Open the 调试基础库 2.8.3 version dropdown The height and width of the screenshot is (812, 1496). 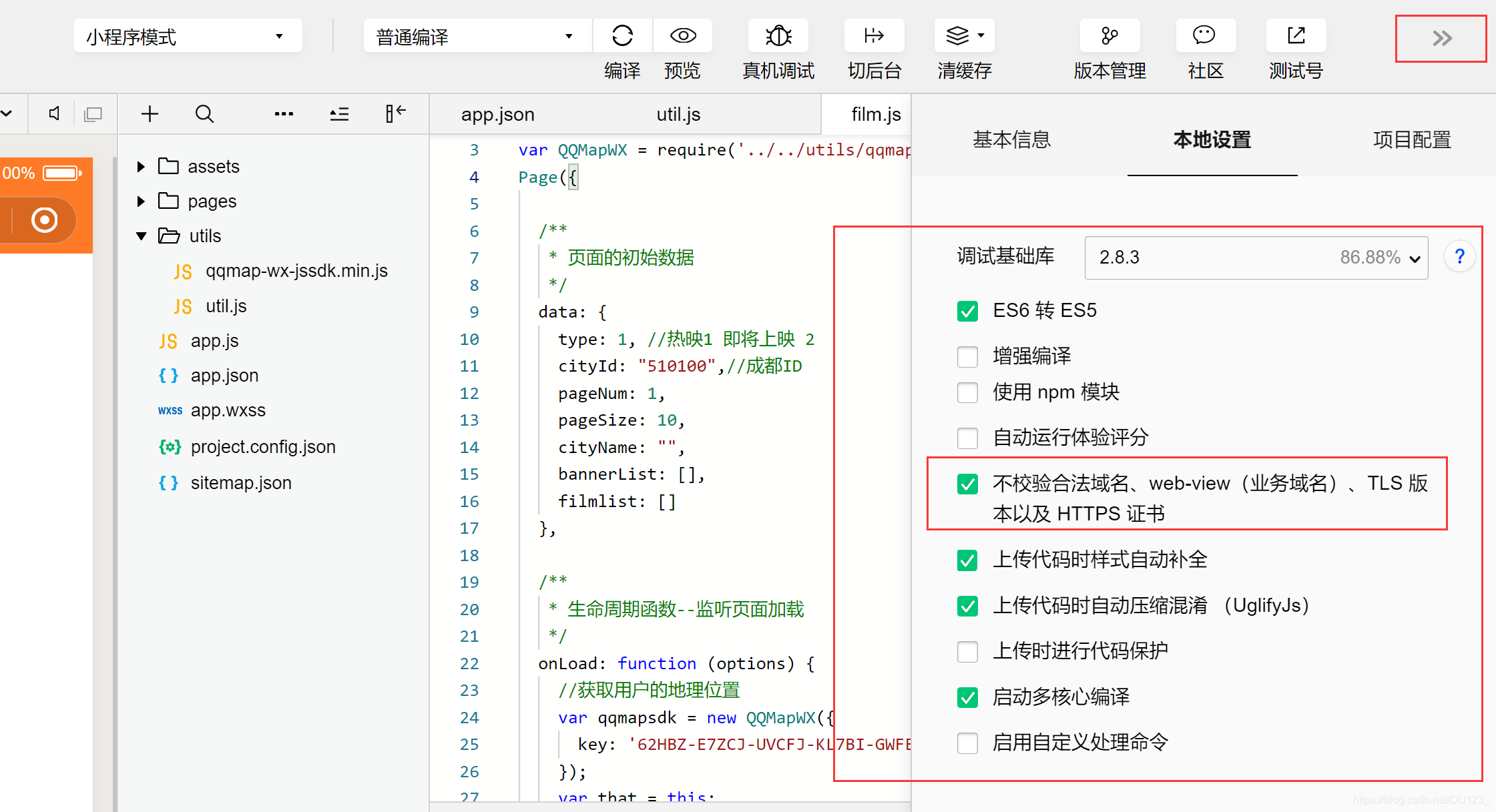[1256, 258]
